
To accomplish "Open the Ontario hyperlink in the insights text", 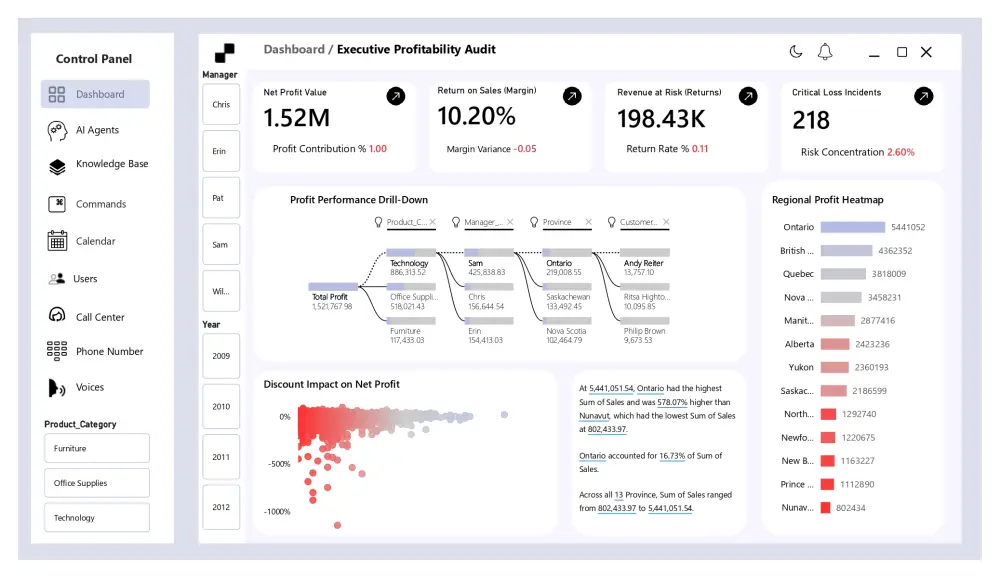I will pos(650,389).
